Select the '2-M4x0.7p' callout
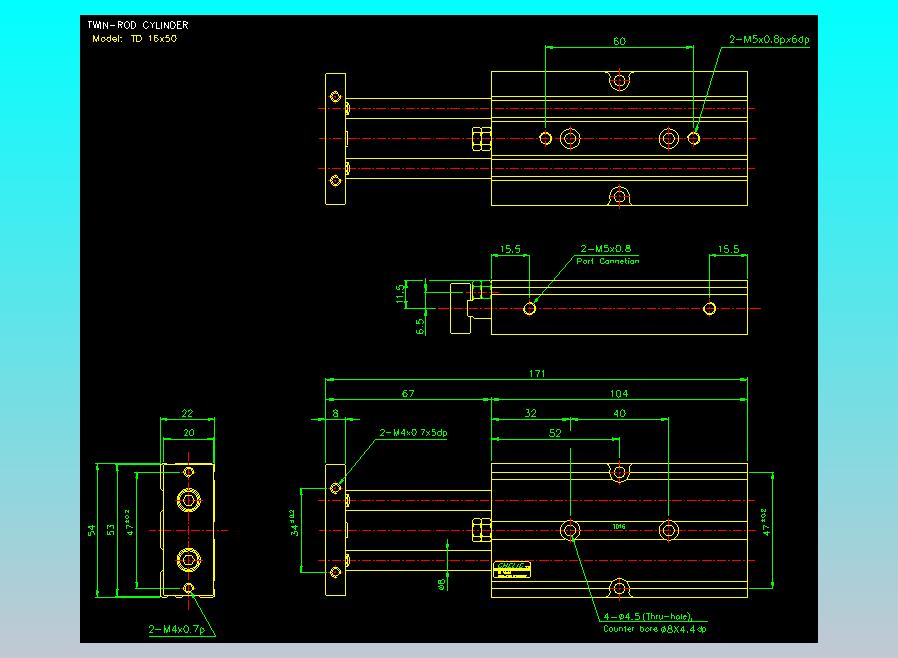Viewport: 898px width, 658px height. point(176,629)
